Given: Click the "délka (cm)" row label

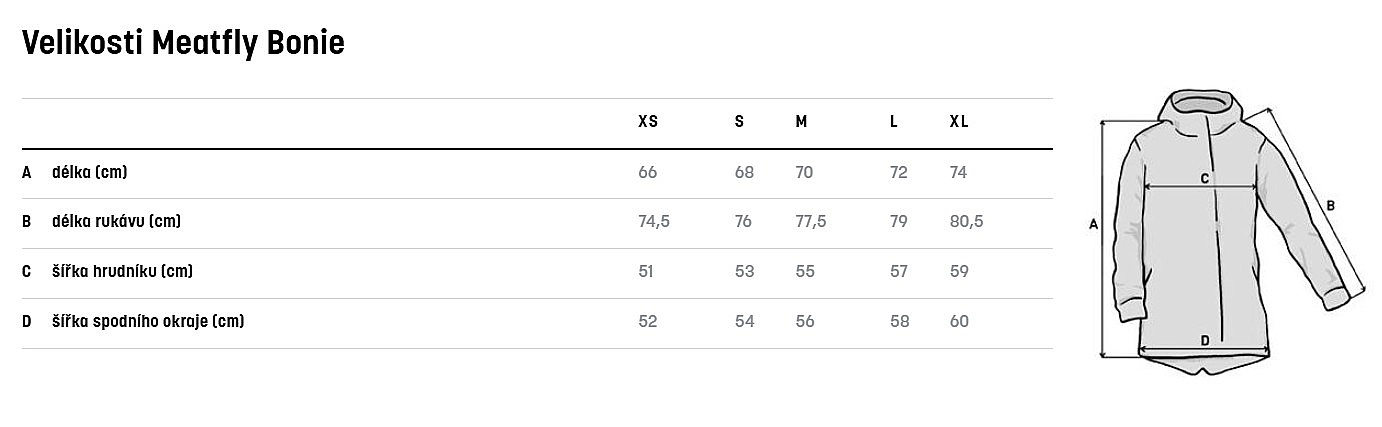Looking at the screenshot, I should pos(89,172).
